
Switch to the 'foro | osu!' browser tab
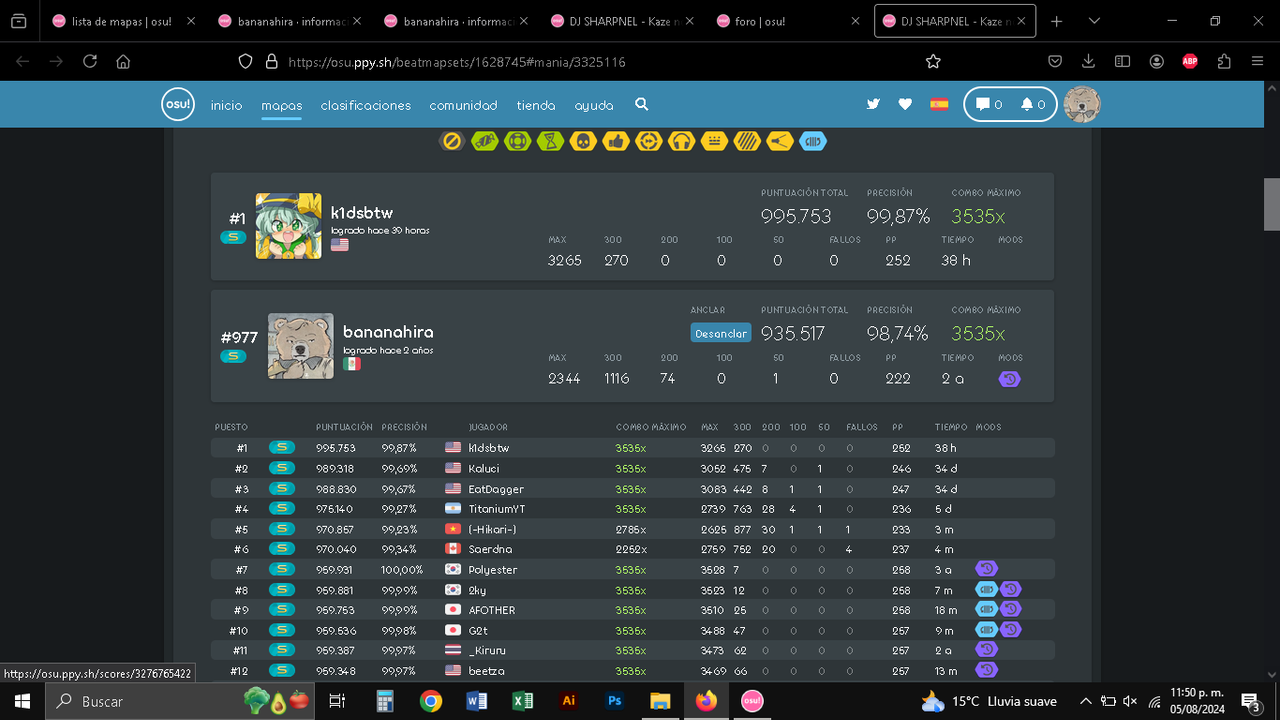pos(788,21)
